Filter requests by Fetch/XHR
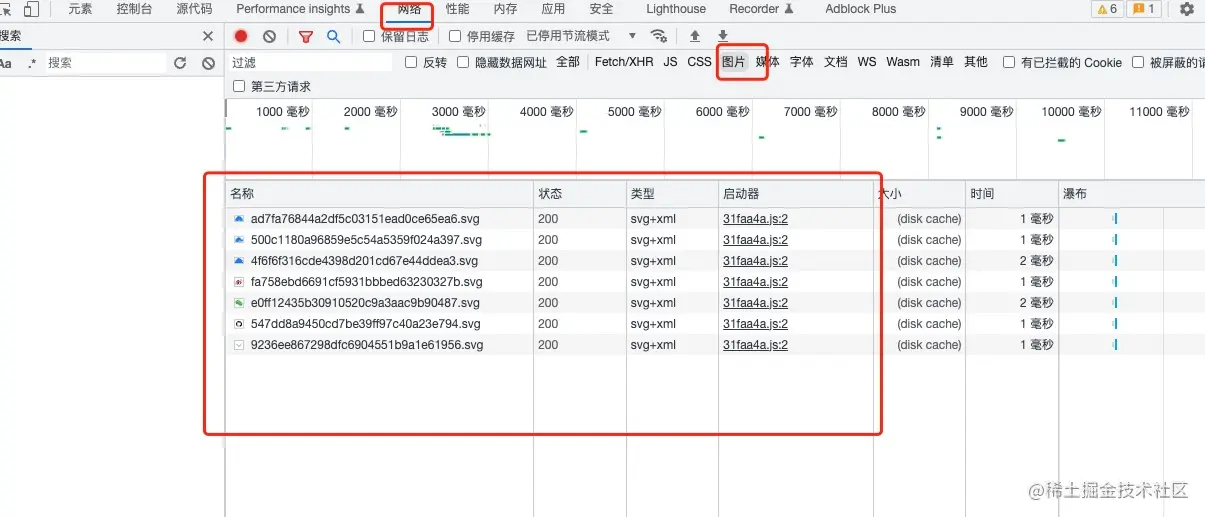 (624, 62)
